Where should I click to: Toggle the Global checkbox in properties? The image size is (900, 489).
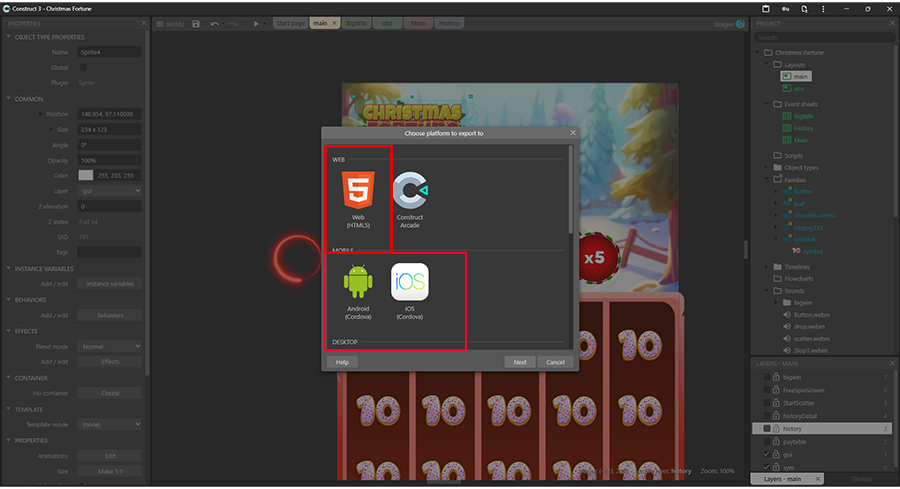pos(83,67)
